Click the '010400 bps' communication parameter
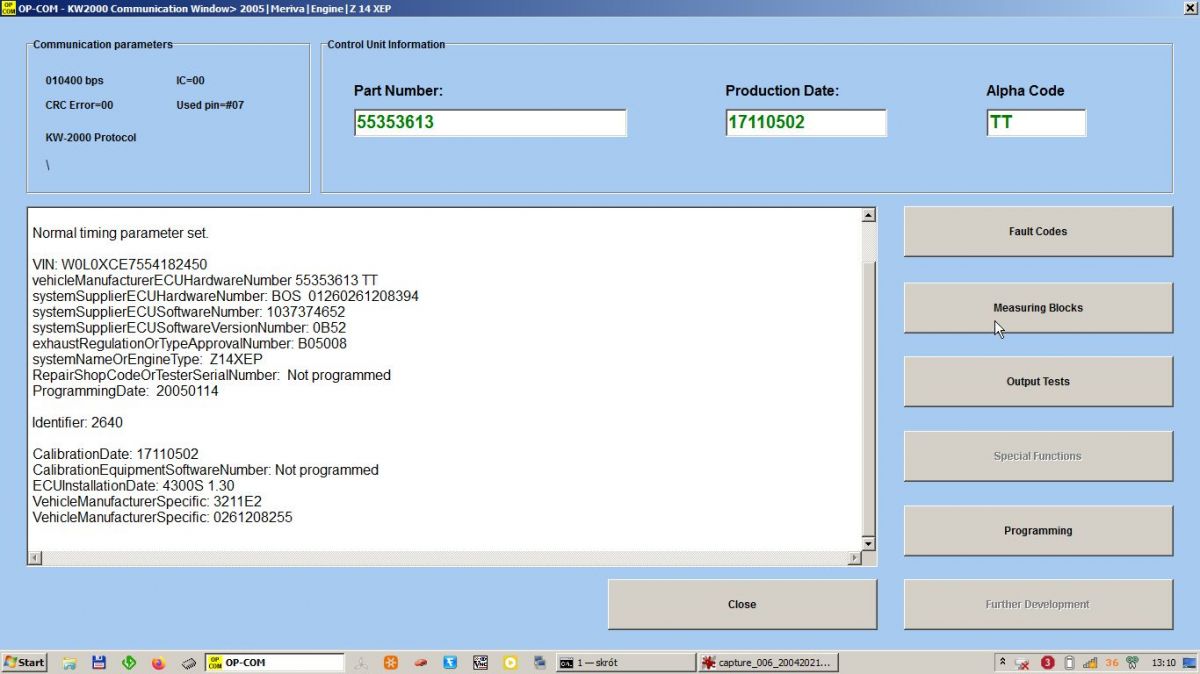1200x674 pixels. [74, 80]
